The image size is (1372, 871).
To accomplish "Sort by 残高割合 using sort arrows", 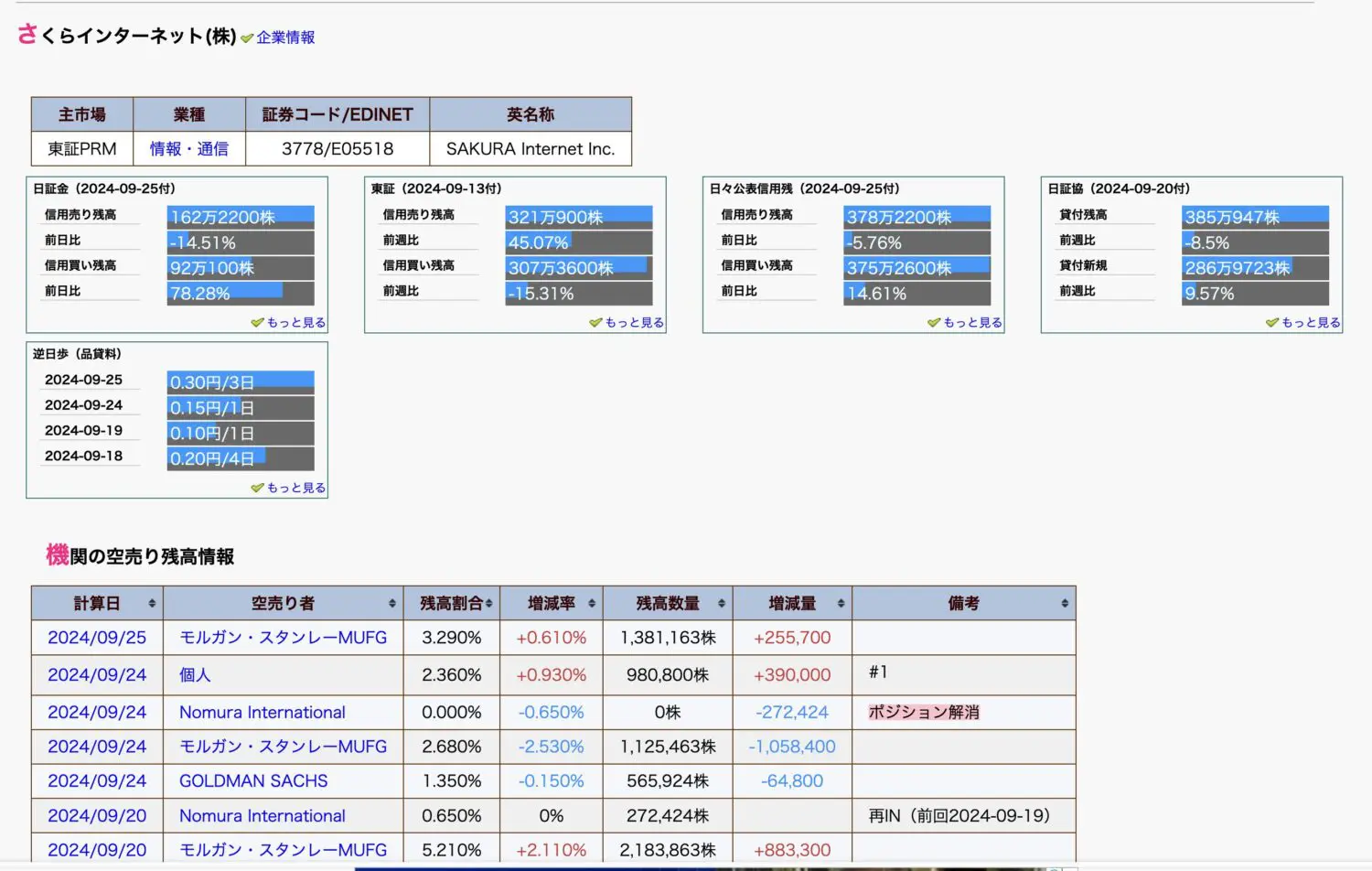I will pos(489,604).
